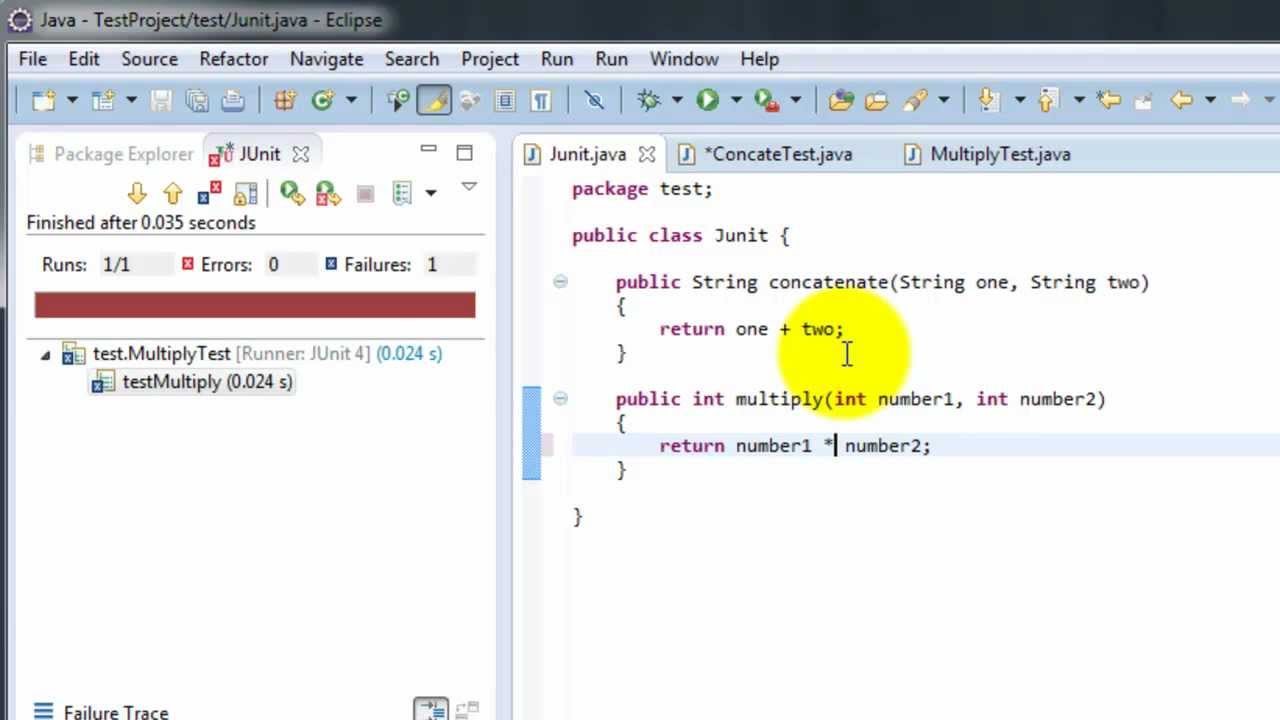Open the JUnit test history dropdown
This screenshot has height=720, width=1280.
click(x=431, y=192)
